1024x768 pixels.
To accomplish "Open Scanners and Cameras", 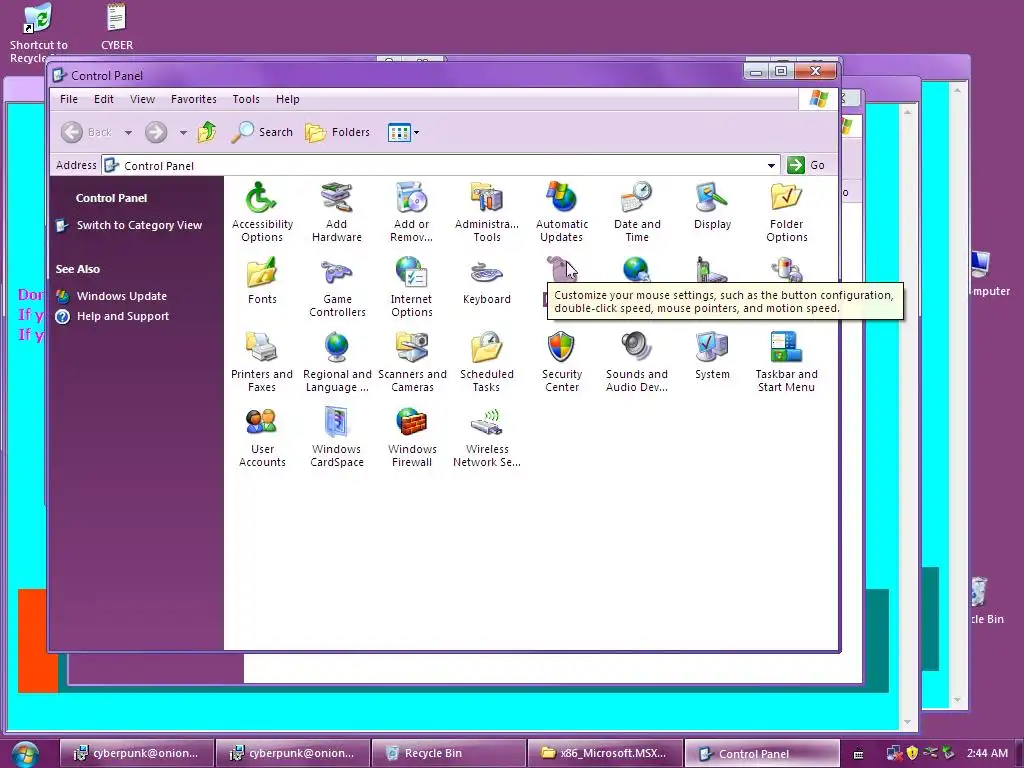I will (x=412, y=362).
